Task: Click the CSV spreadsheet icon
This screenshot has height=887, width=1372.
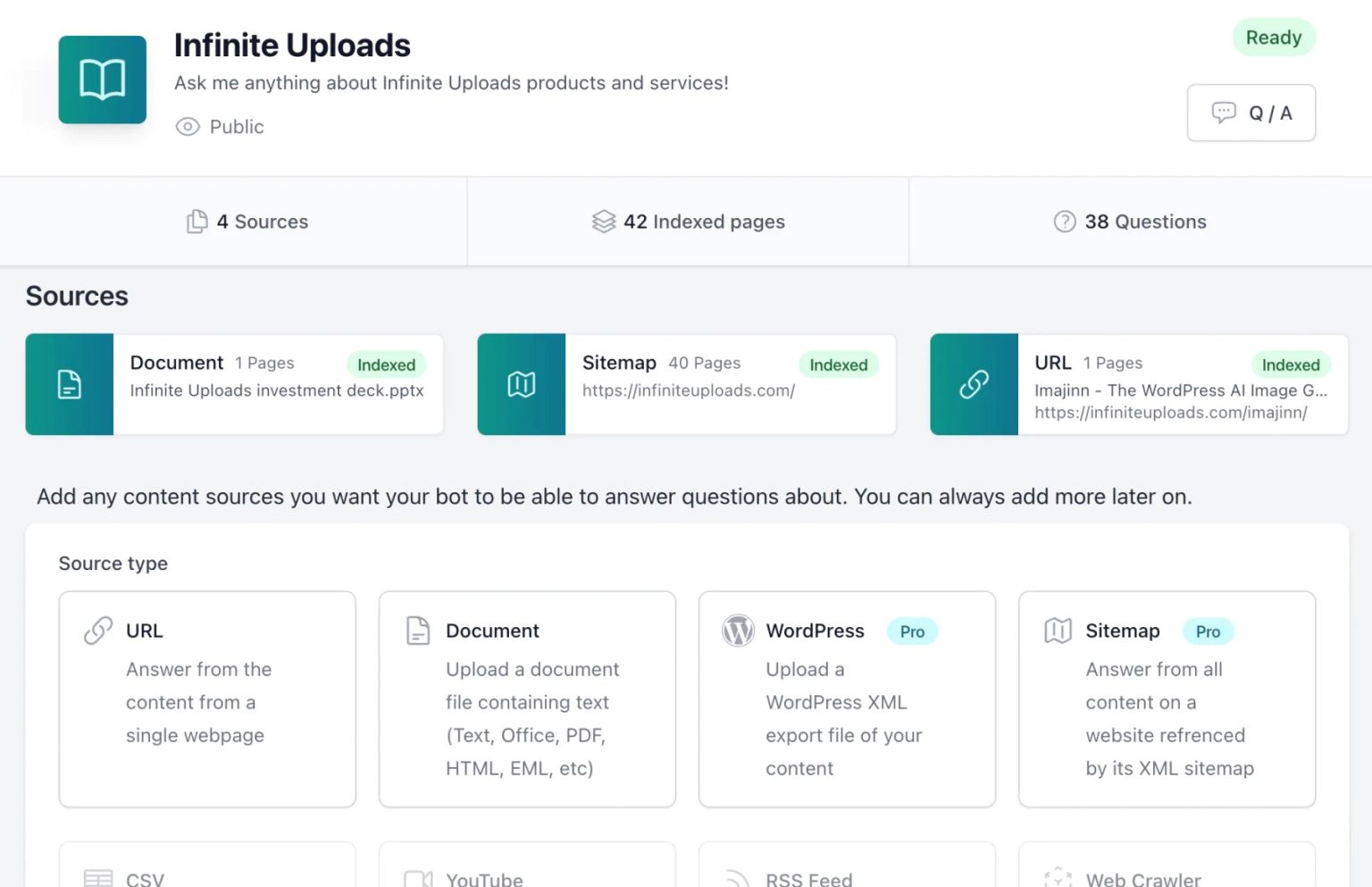Action: (97, 878)
